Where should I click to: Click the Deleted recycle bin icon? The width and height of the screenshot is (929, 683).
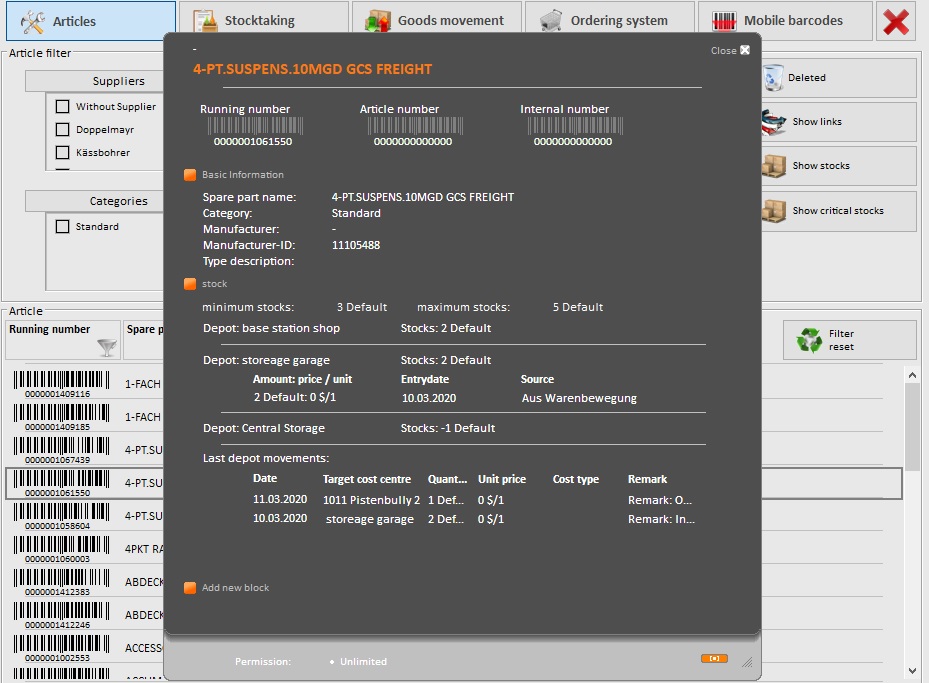click(774, 77)
